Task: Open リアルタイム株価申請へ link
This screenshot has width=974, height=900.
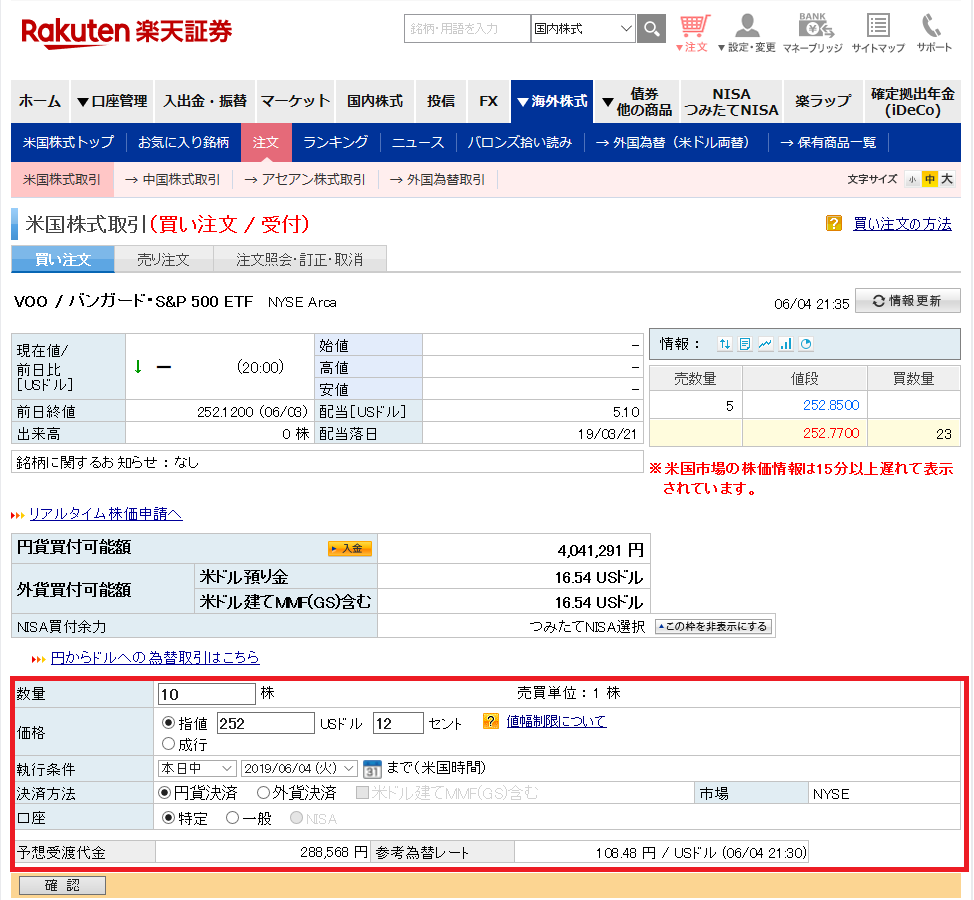Action: coord(106,514)
